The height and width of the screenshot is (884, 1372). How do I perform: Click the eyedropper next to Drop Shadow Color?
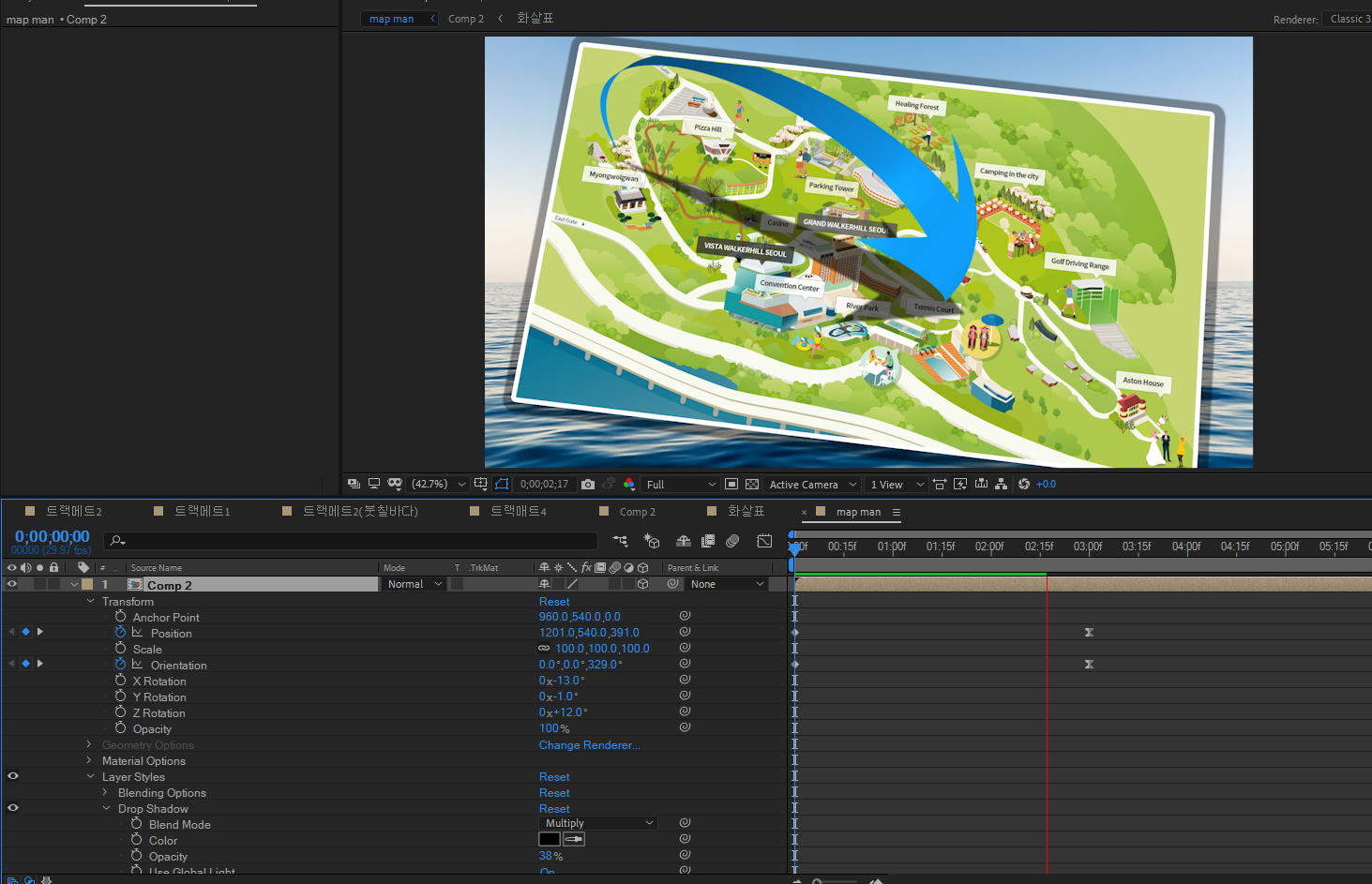click(x=574, y=840)
